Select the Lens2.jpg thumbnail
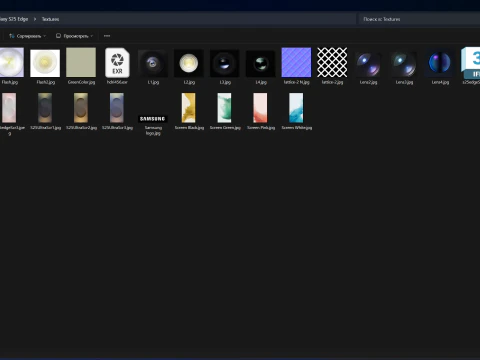 click(x=368, y=66)
